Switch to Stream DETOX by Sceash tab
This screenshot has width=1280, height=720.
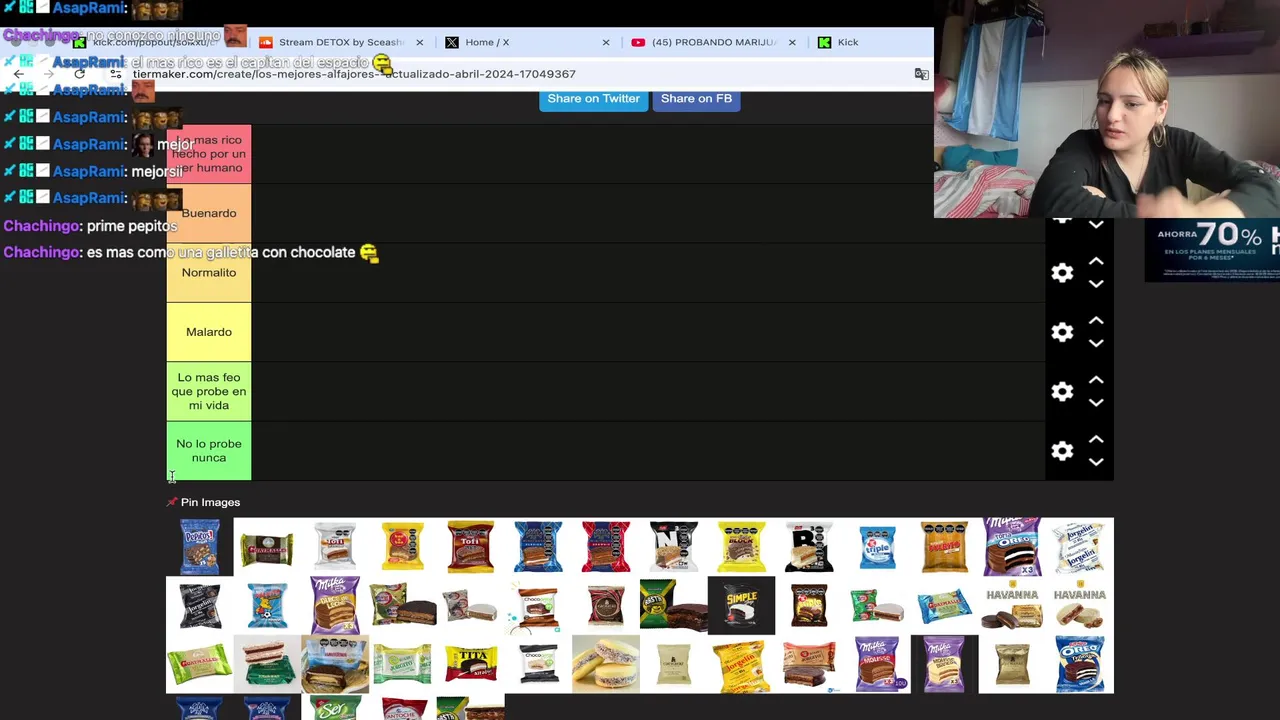pos(340,42)
